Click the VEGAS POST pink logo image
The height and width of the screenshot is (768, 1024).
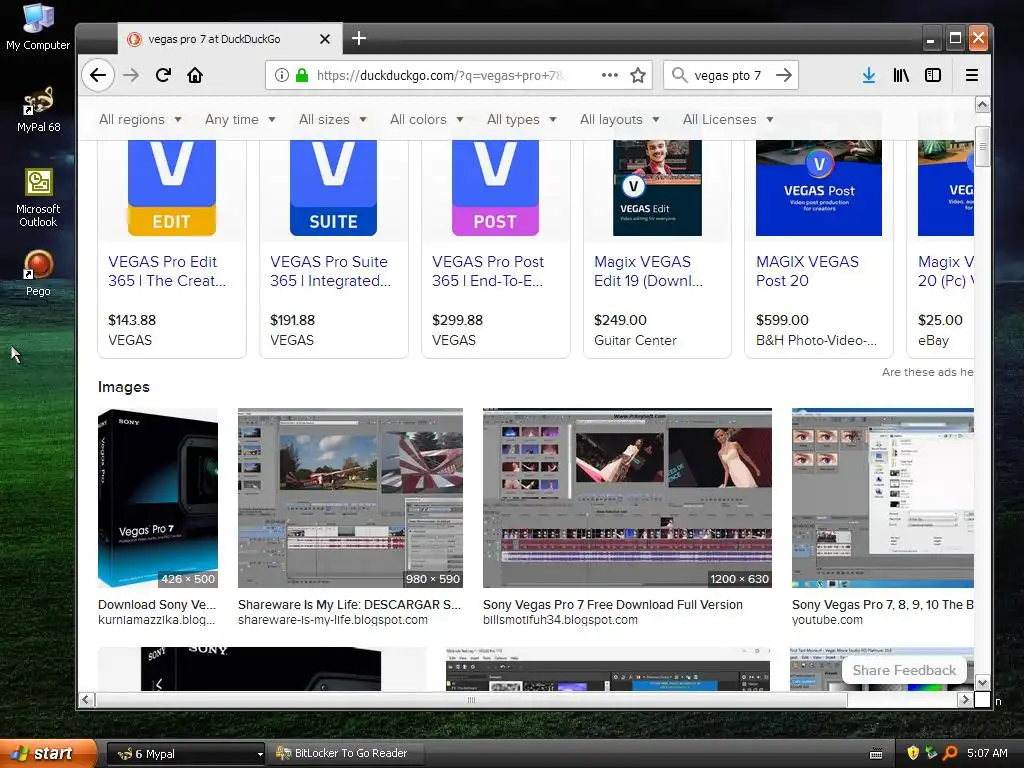[495, 188]
